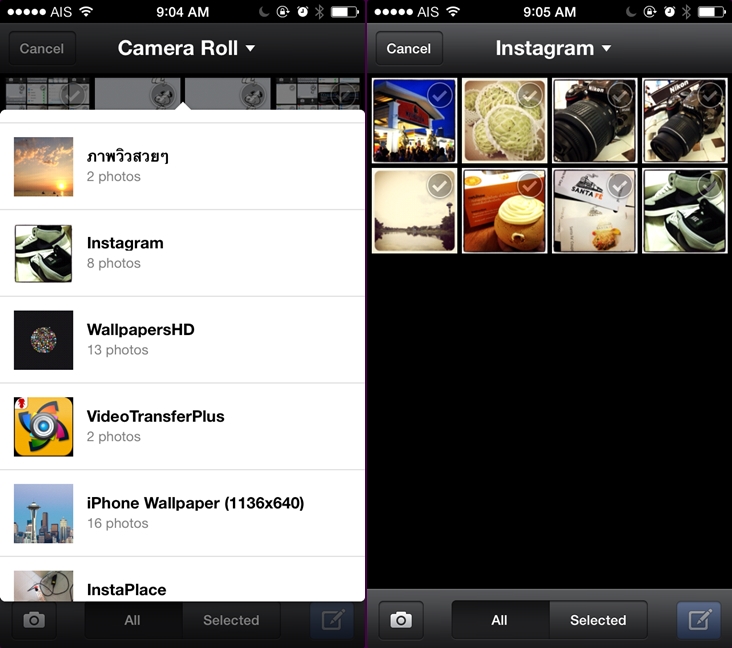
Task: Switch to Selected tab in Camera Roll screen
Action: point(232,620)
